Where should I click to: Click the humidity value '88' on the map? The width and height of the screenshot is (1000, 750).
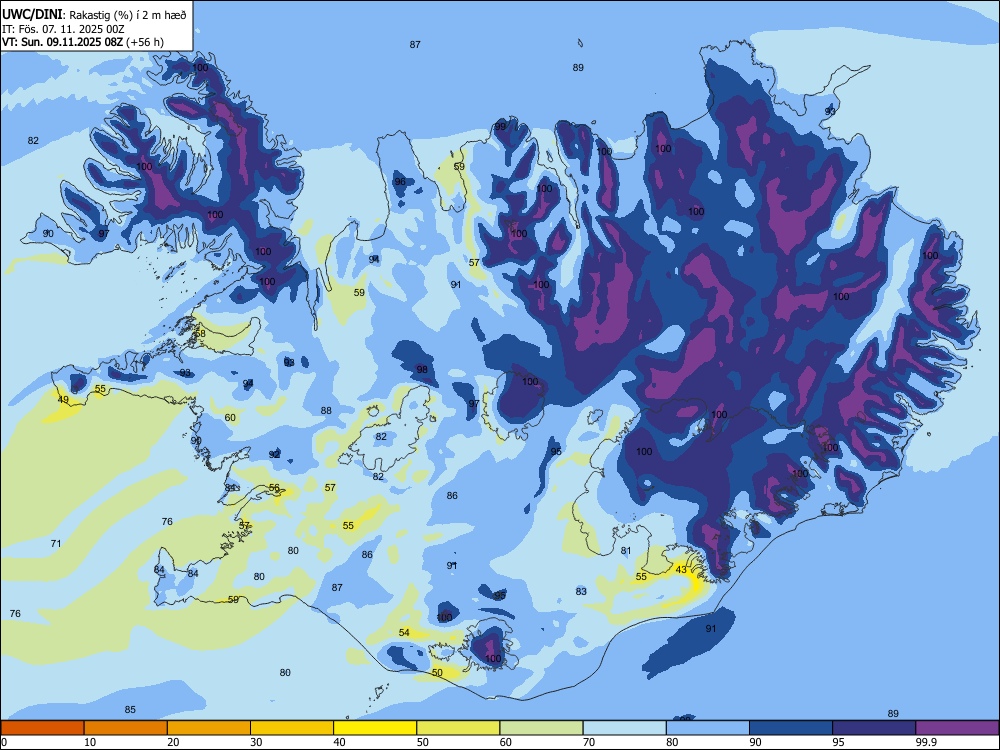[326, 411]
